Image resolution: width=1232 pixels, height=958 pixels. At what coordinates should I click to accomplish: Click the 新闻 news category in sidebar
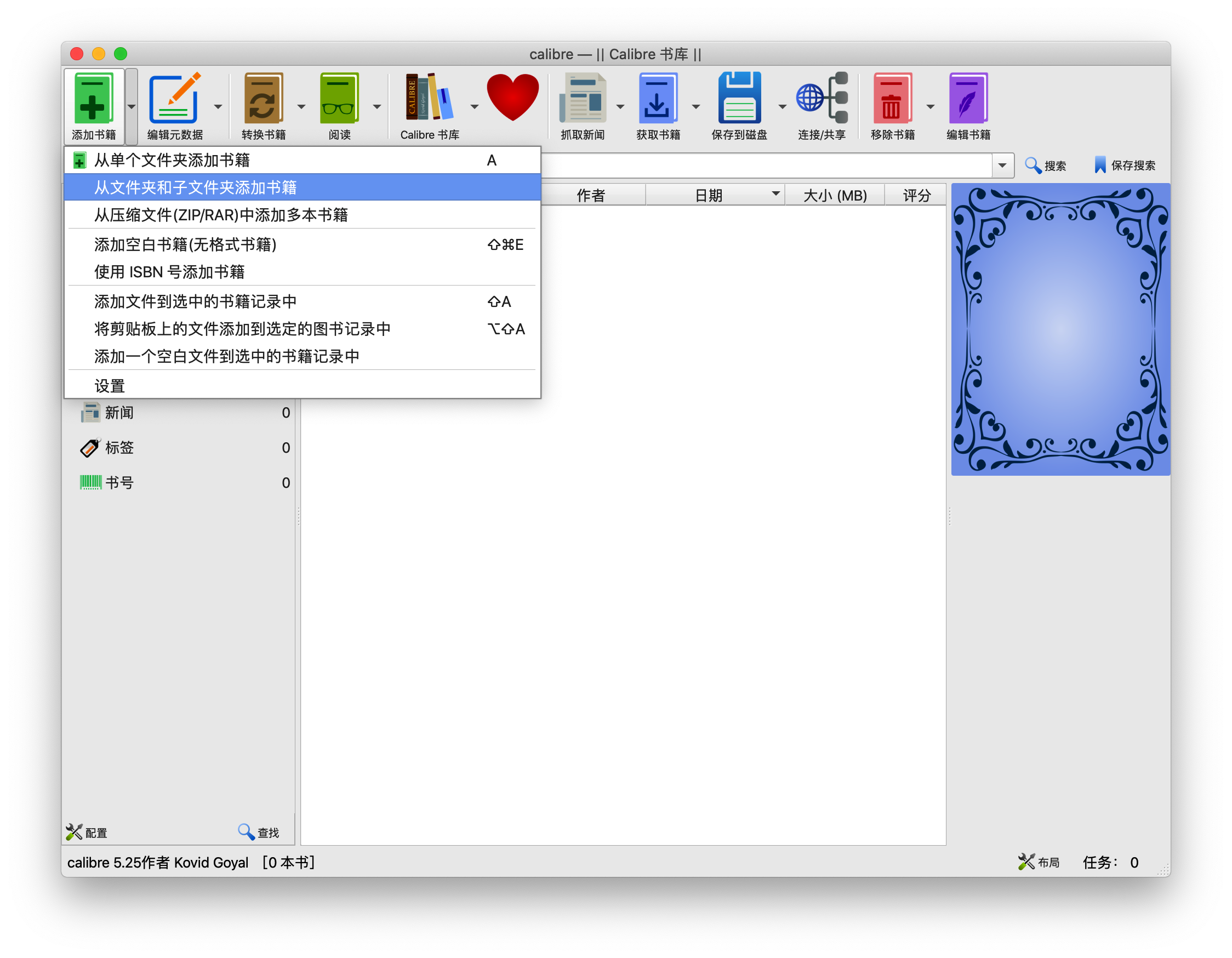click(185, 413)
